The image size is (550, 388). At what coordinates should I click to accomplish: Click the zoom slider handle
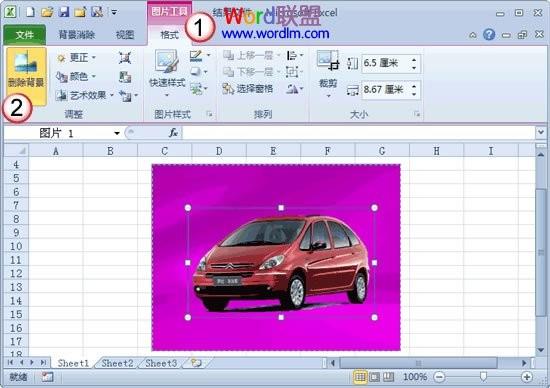coord(483,377)
